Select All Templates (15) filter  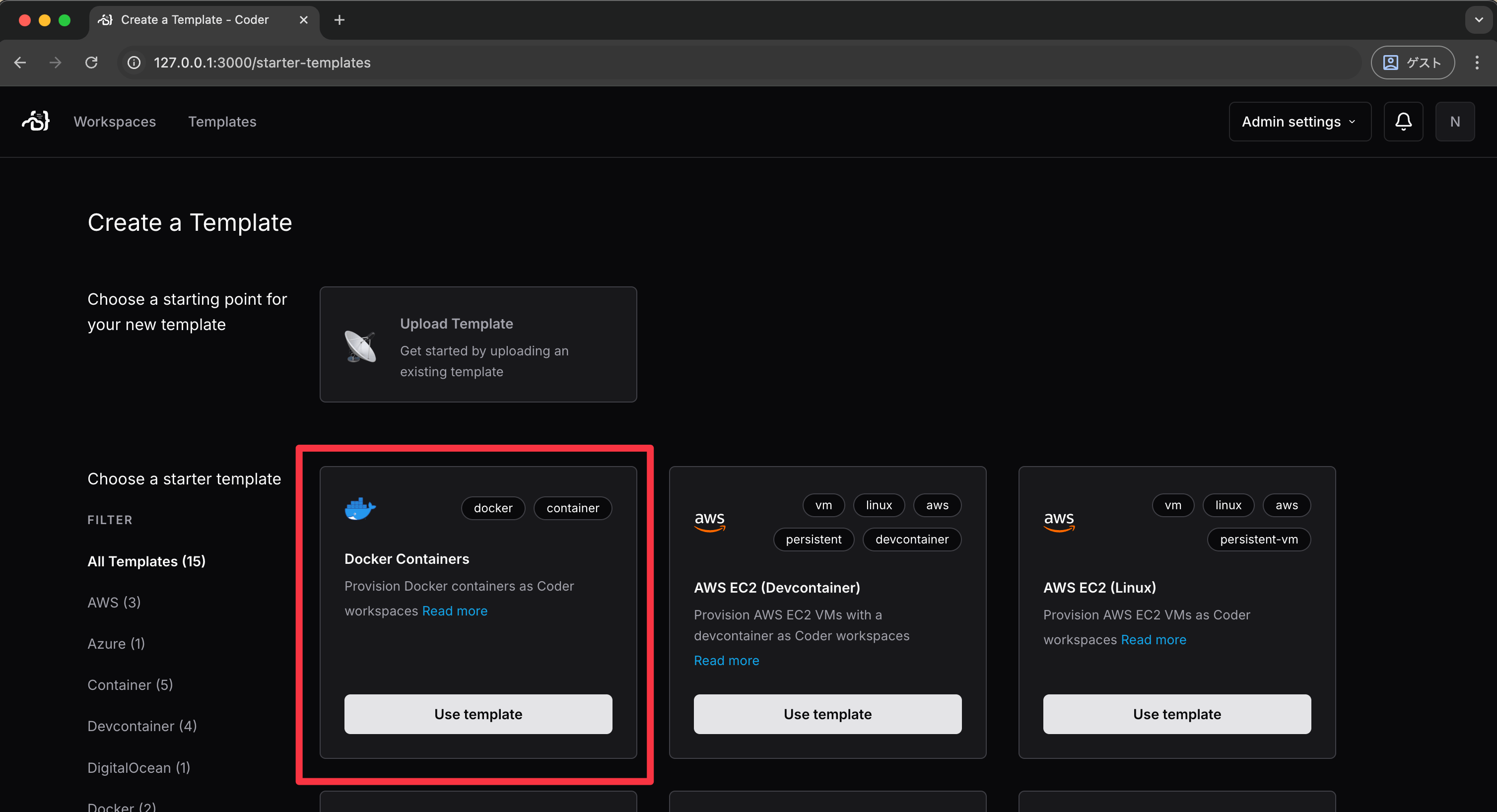[x=146, y=561]
